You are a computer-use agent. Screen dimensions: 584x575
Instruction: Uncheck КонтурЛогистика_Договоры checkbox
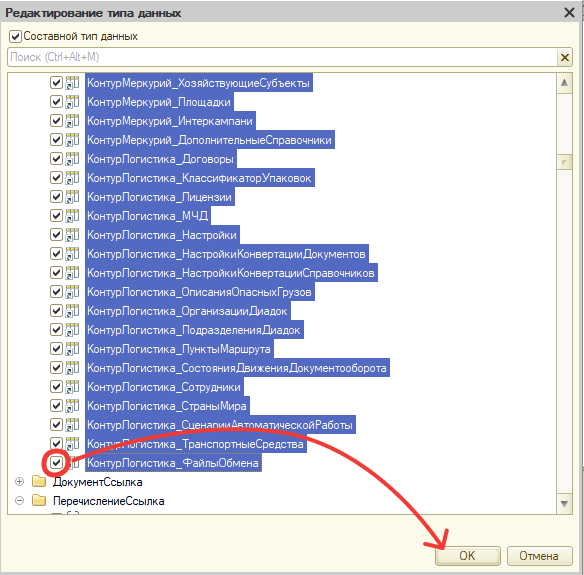coord(56,159)
